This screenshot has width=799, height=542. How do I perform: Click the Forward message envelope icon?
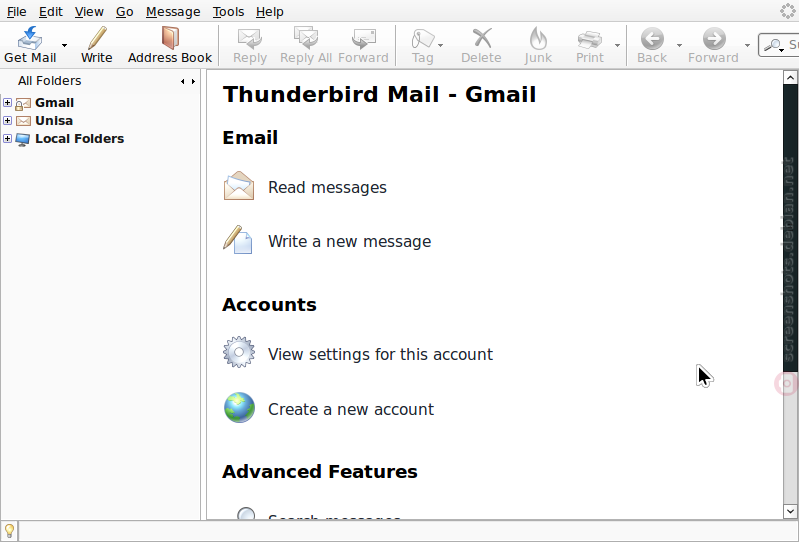(363, 39)
